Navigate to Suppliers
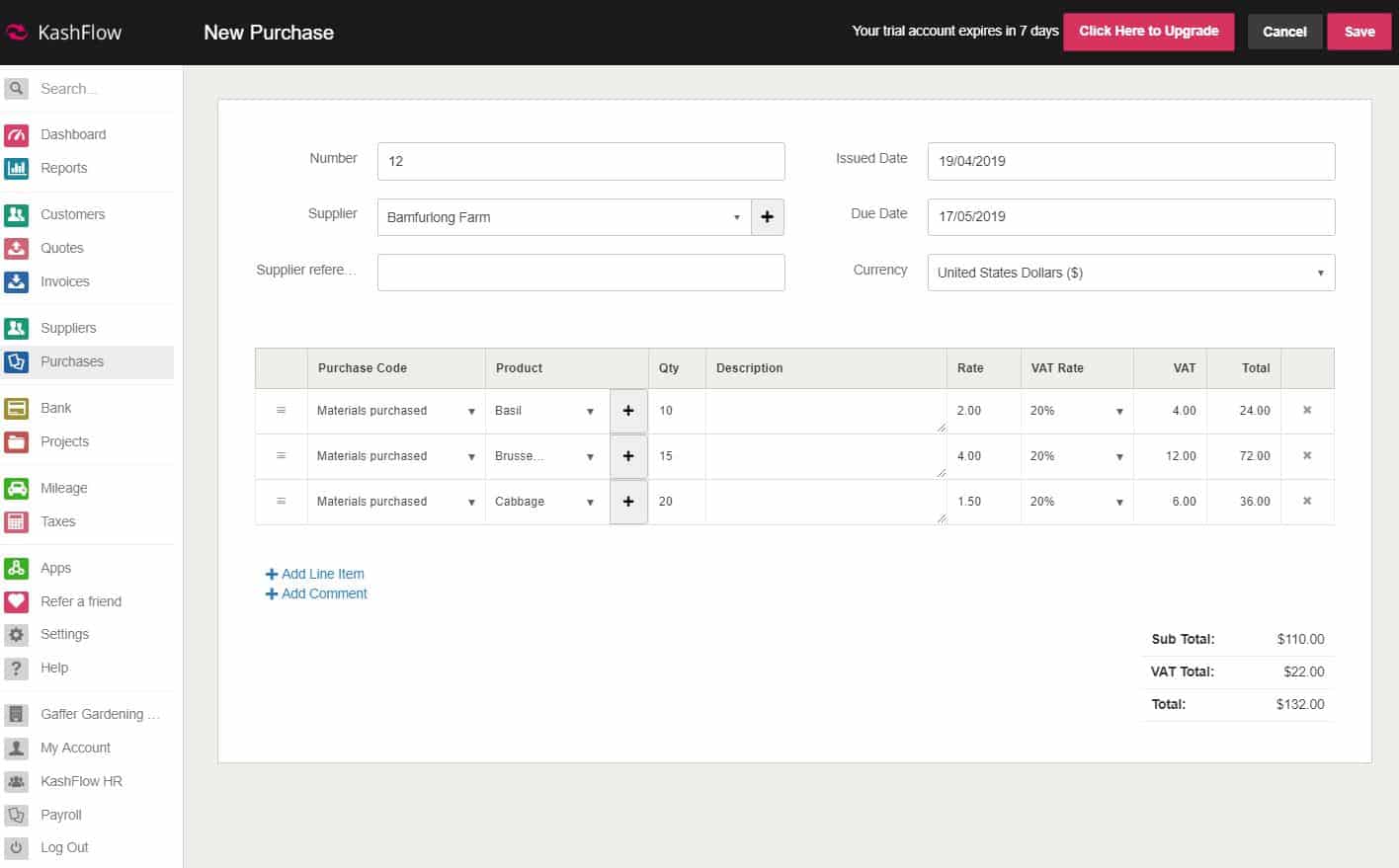 point(68,328)
